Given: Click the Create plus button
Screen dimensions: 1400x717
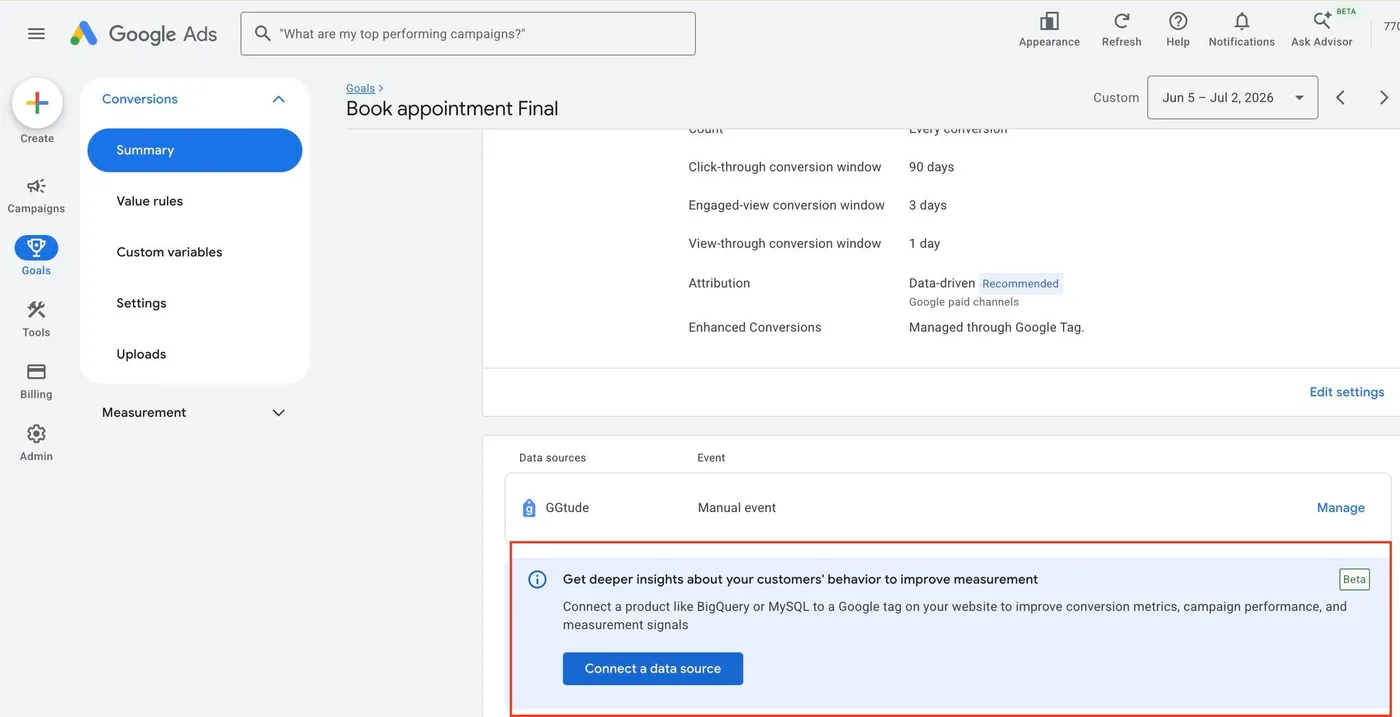Looking at the screenshot, I should (37, 103).
